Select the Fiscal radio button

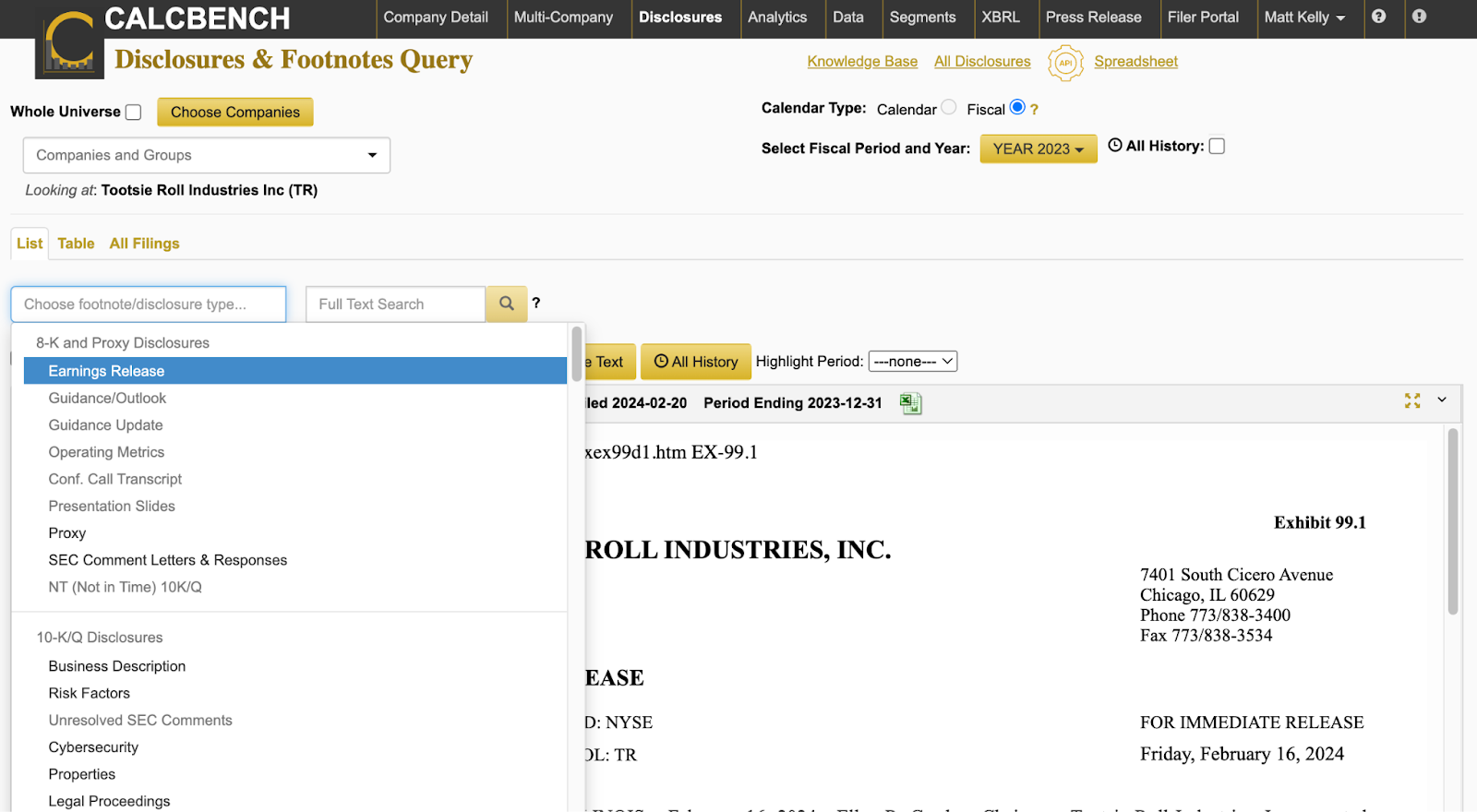(x=1017, y=107)
